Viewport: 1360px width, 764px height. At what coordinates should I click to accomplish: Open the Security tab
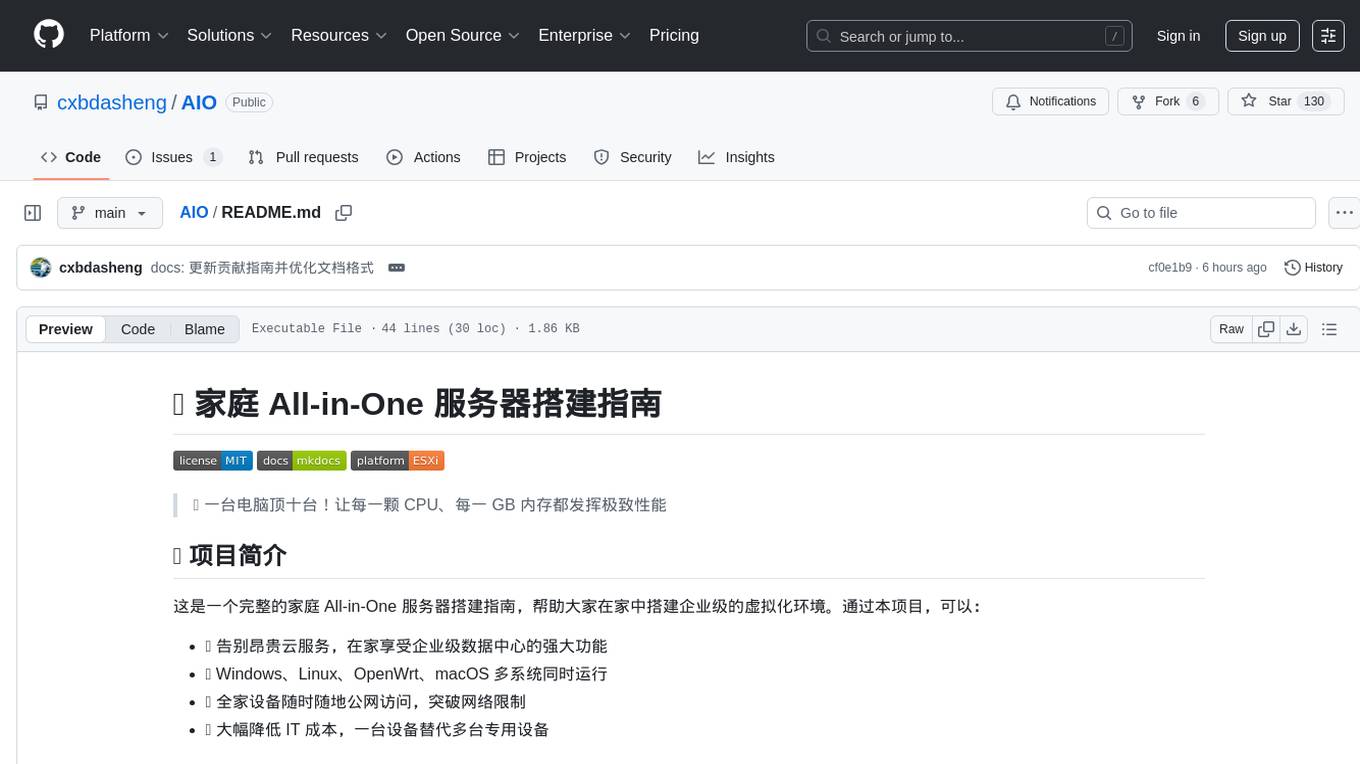coord(632,157)
